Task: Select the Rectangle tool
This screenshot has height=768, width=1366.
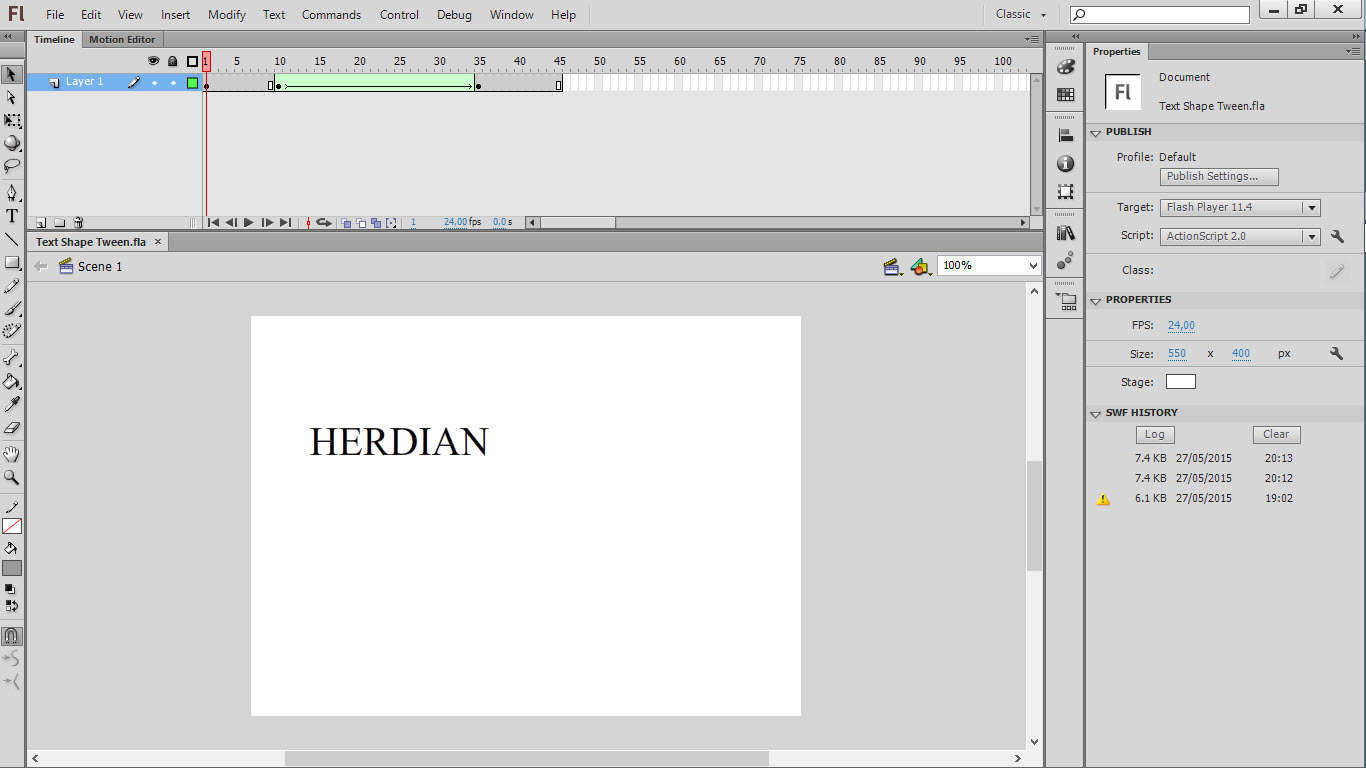Action: pyautogui.click(x=12, y=262)
